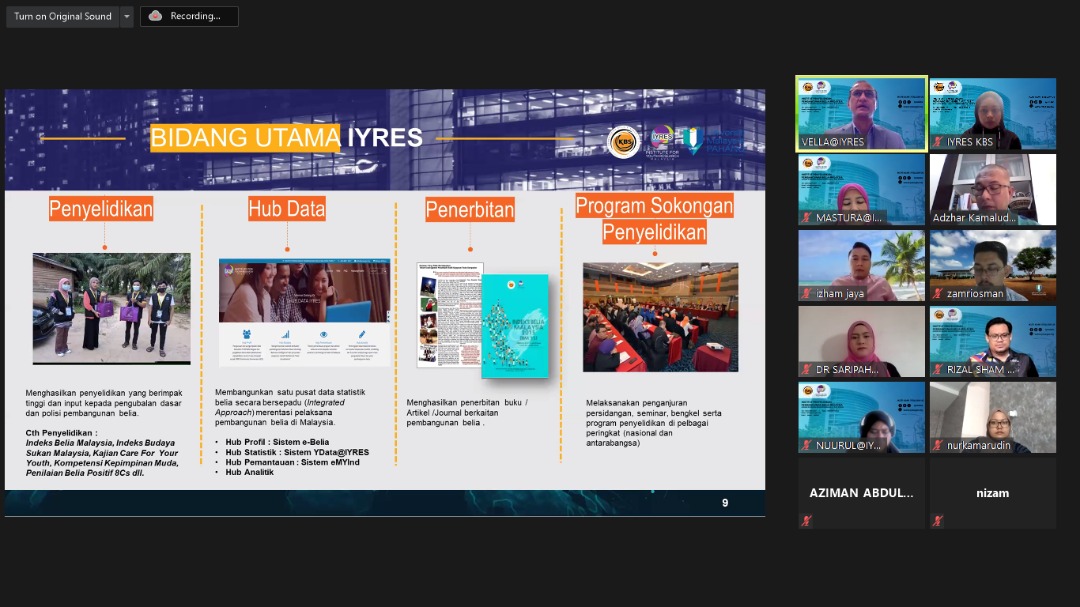Click the Penerbitan book cover image
This screenshot has width=1080, height=607.
point(514,325)
